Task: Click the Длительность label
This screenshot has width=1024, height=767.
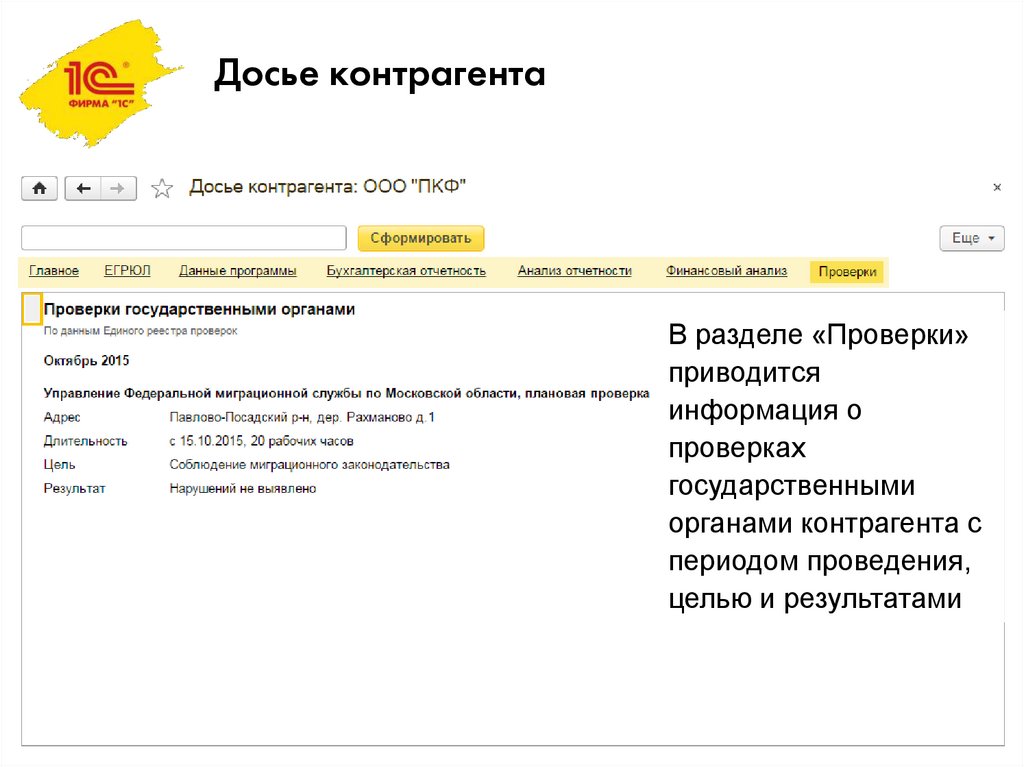Action: coord(86,441)
